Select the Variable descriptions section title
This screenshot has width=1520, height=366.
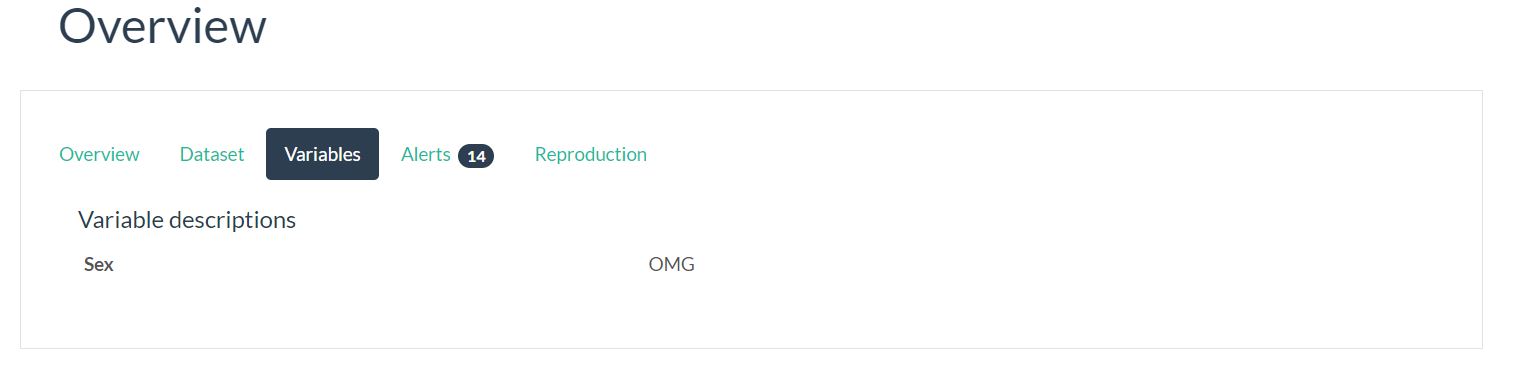[187, 220]
